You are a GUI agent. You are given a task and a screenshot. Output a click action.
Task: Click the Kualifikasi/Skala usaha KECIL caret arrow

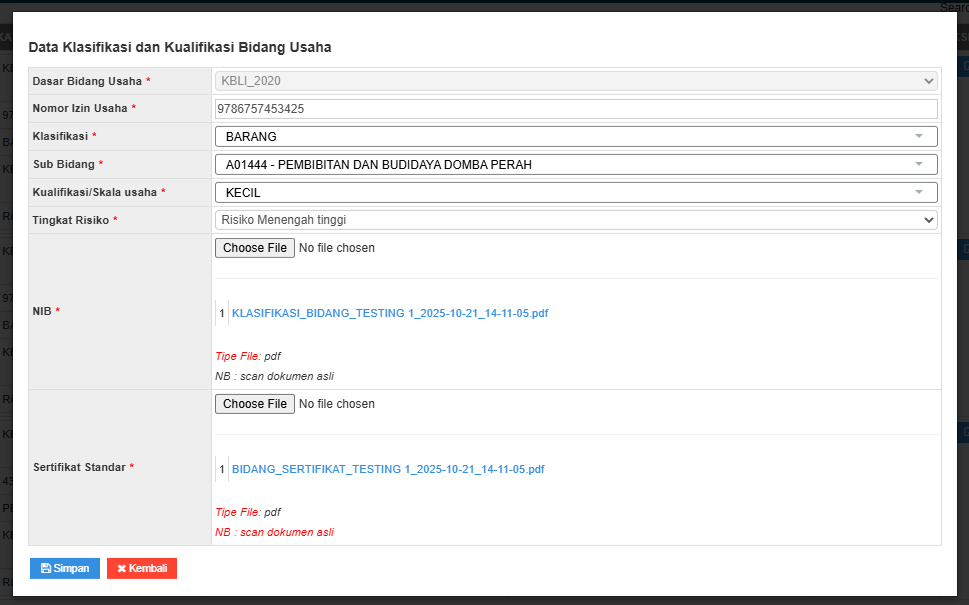[x=918, y=192]
